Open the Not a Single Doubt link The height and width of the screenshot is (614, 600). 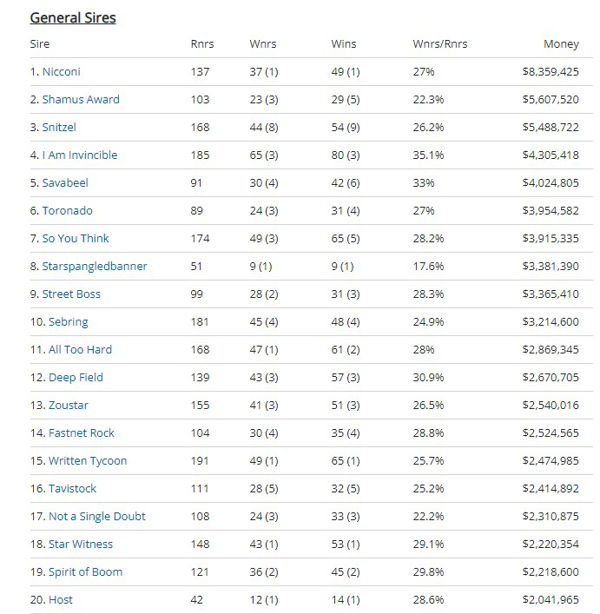point(96,517)
